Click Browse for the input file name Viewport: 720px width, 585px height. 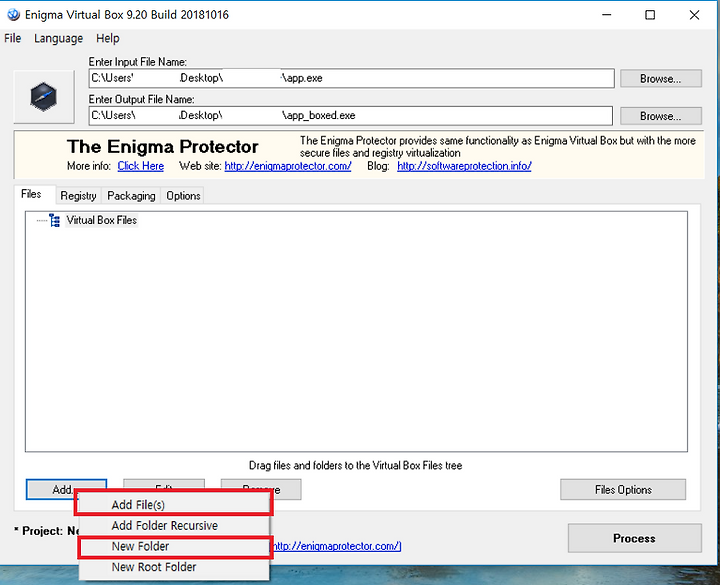(661, 79)
